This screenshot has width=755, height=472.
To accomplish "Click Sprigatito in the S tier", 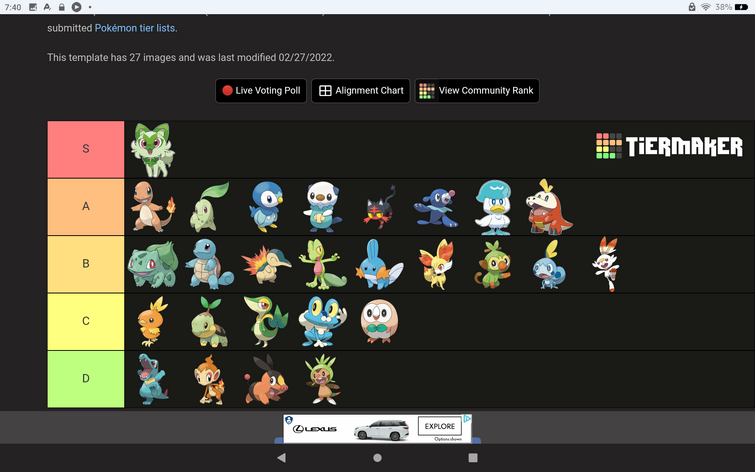I will point(153,149).
